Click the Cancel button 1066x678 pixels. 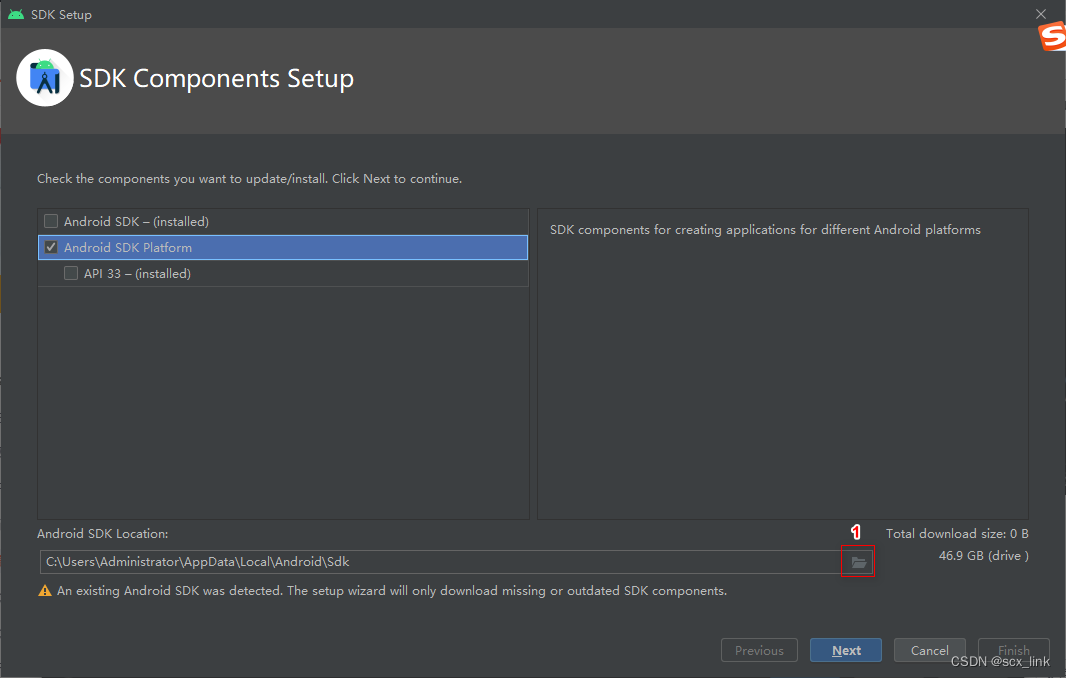[x=929, y=650]
